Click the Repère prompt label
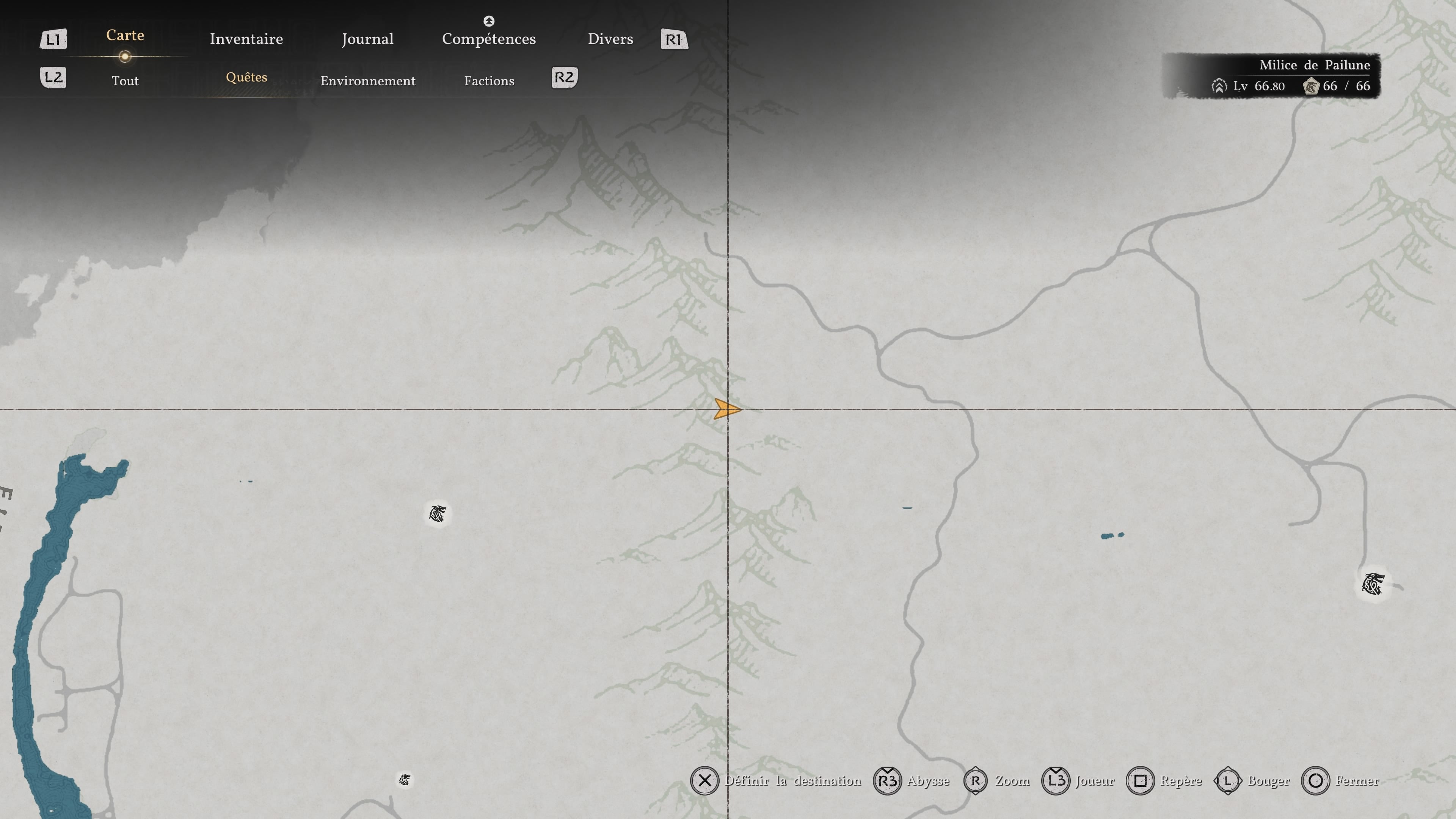Screen dimensions: 1456x819 click(x=1181, y=781)
